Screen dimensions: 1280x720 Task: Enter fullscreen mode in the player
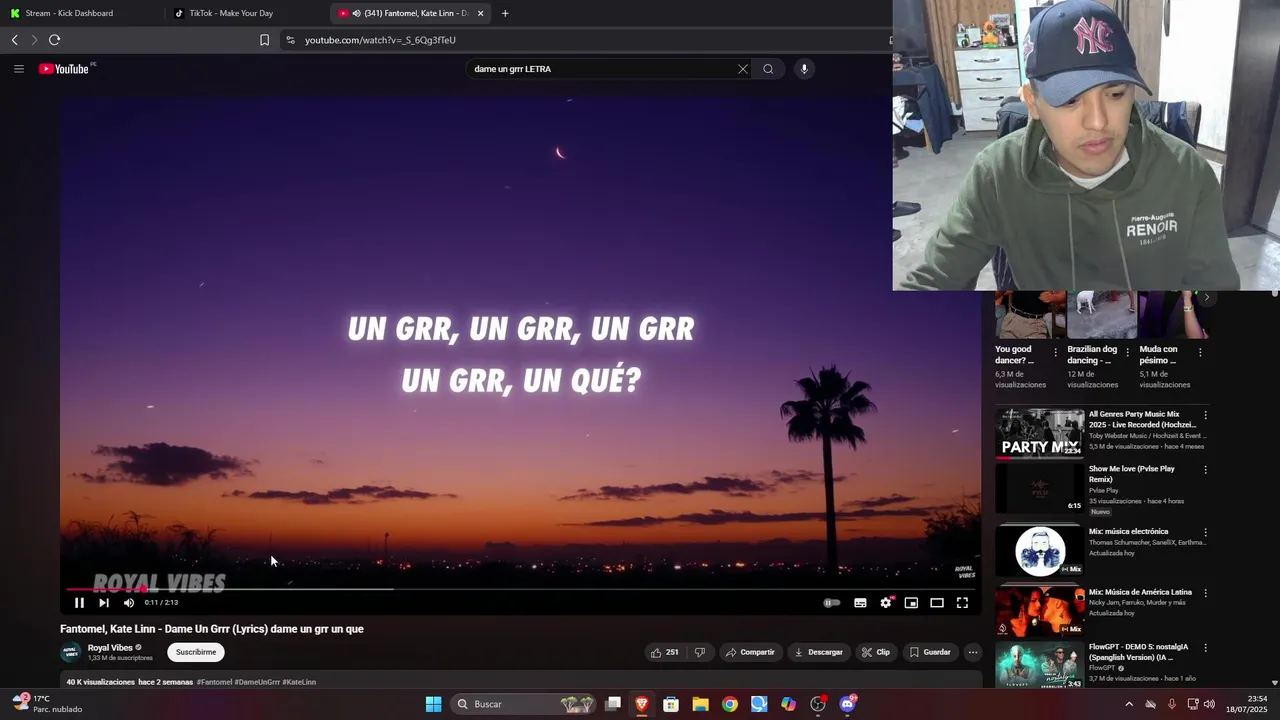[962, 603]
